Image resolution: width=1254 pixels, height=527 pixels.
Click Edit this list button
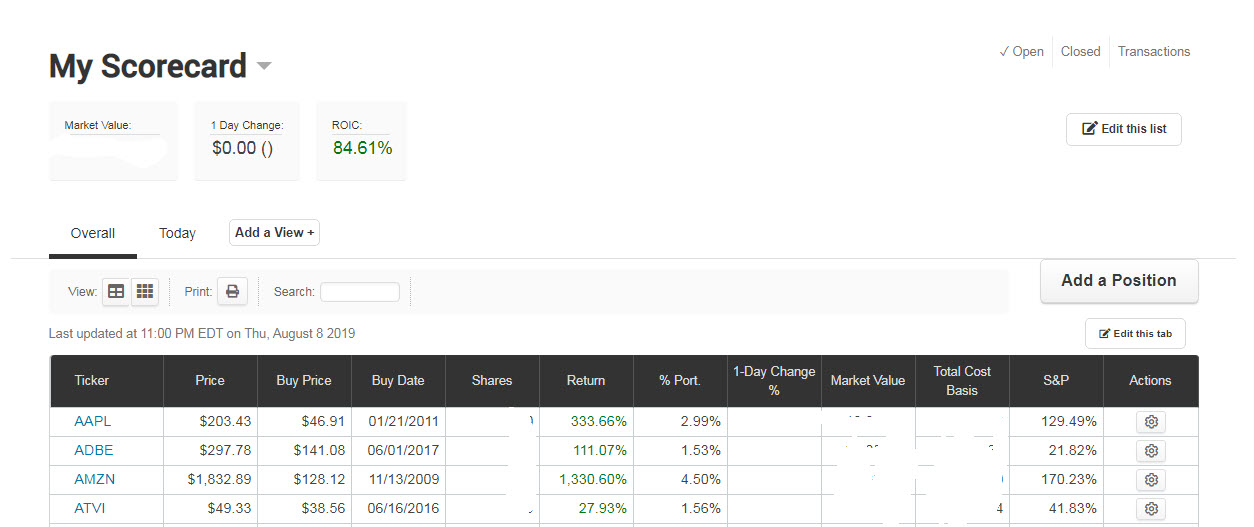coord(1124,130)
